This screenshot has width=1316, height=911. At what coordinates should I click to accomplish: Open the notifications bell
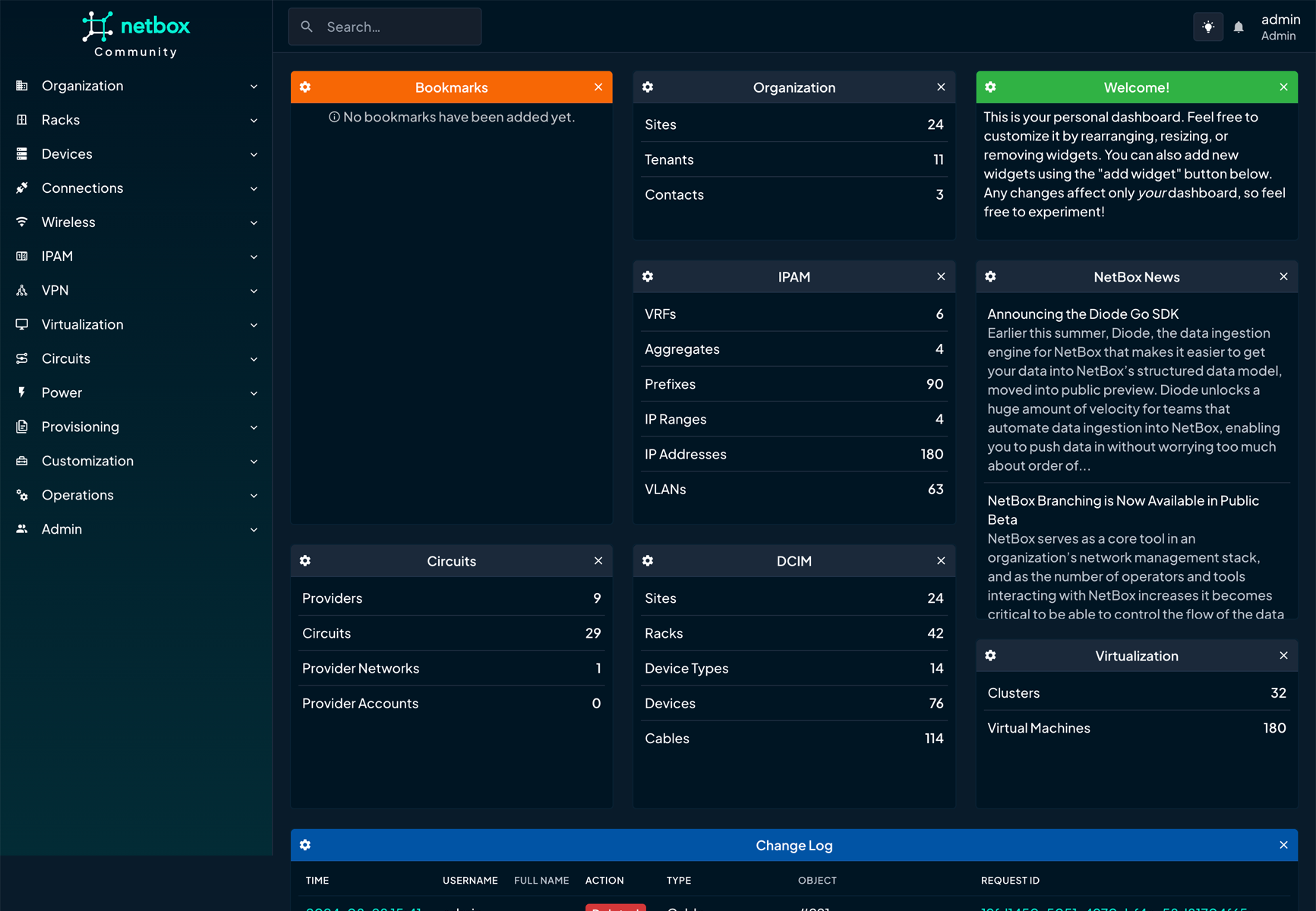tap(1239, 27)
